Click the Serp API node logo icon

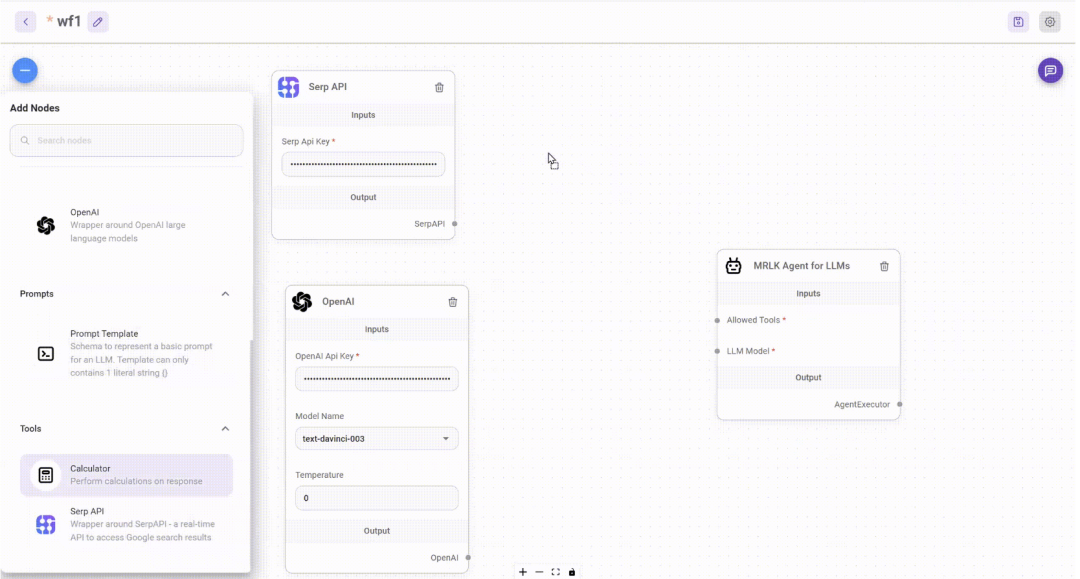[289, 87]
